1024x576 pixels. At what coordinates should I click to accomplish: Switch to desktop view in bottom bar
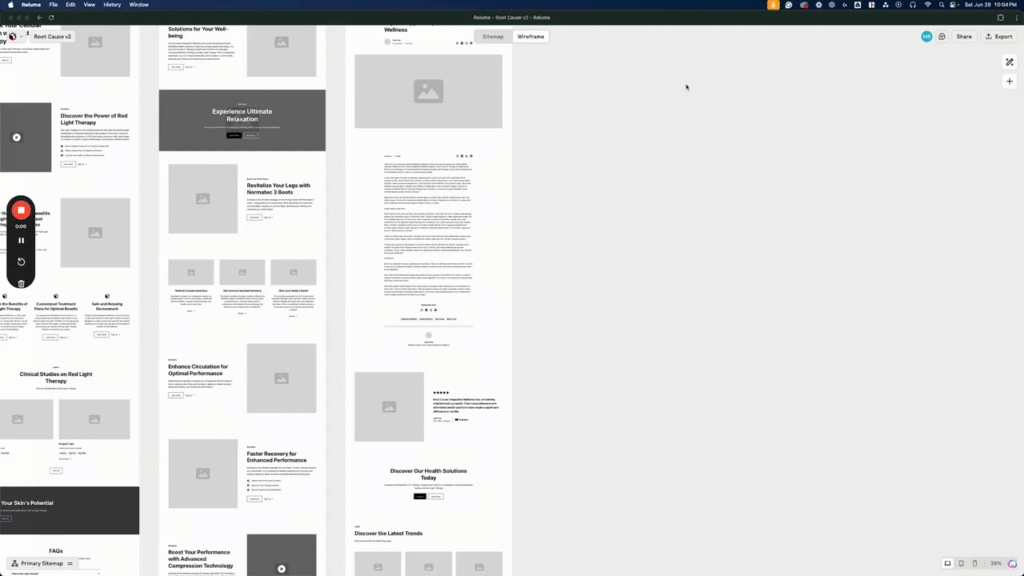point(947,563)
